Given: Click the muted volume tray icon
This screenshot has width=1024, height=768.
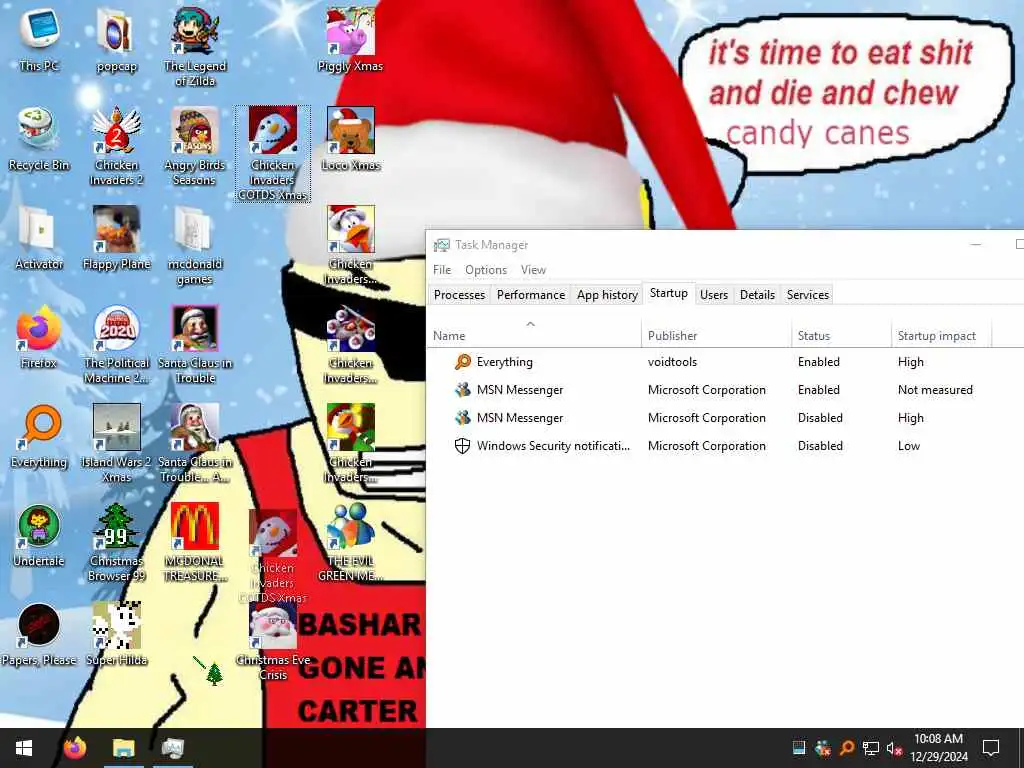Looking at the screenshot, I should (894, 748).
